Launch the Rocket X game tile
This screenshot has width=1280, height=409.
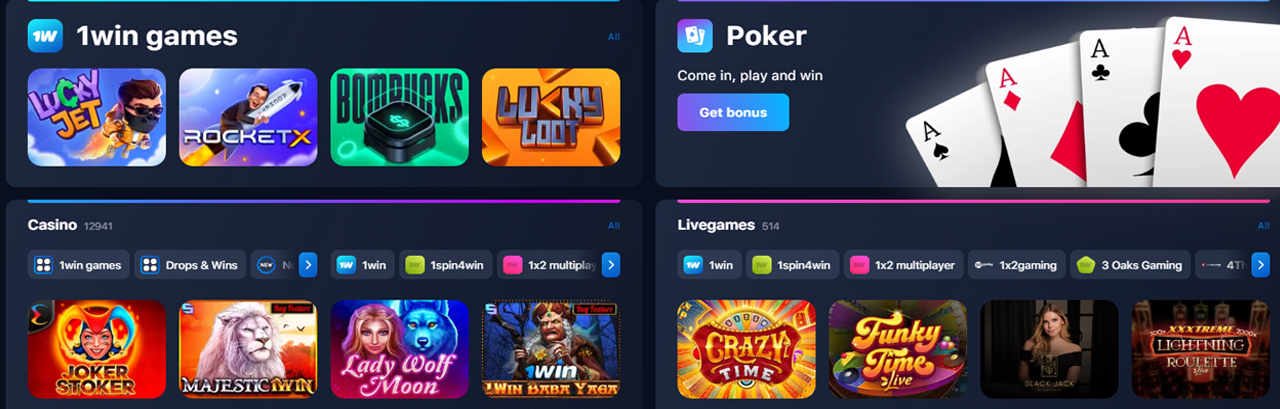pyautogui.click(x=248, y=117)
